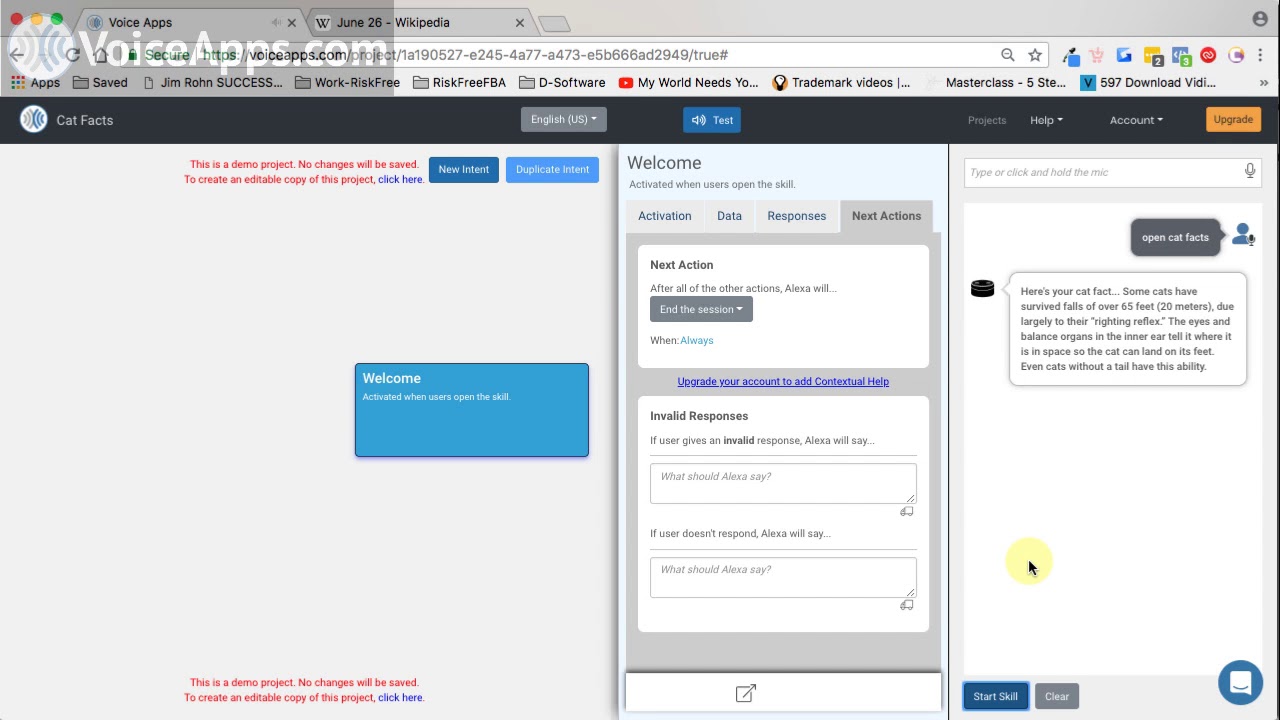Viewport: 1280px width, 720px height.
Task: Click the cat fact response bubble
Action: coord(1128,329)
